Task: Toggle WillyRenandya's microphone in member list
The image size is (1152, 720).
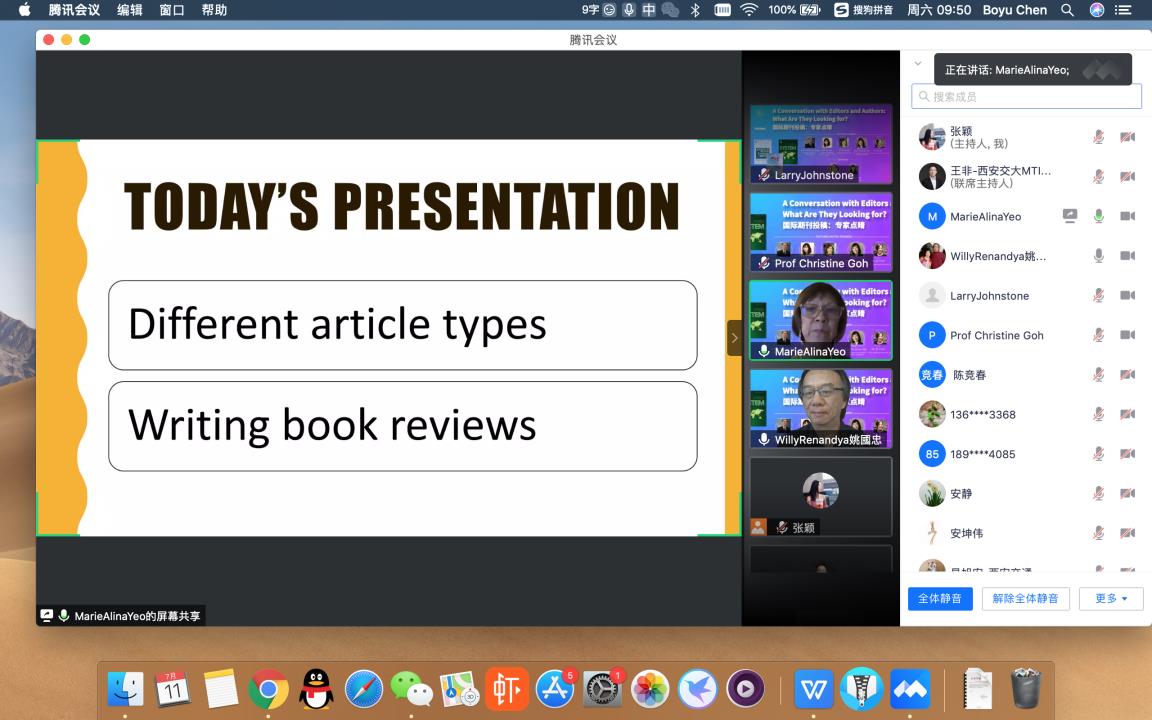Action: tap(1099, 256)
